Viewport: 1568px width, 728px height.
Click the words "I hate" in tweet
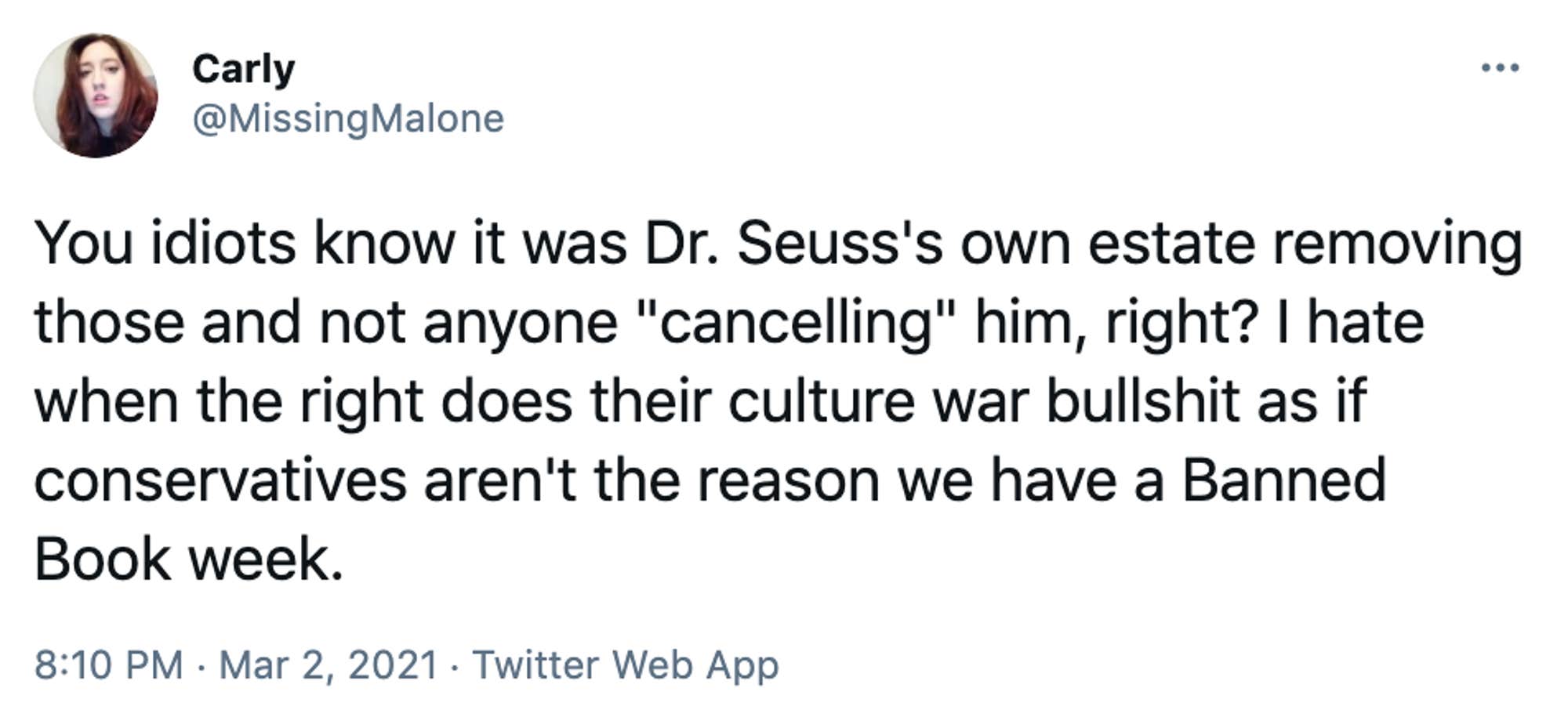coord(1349,323)
